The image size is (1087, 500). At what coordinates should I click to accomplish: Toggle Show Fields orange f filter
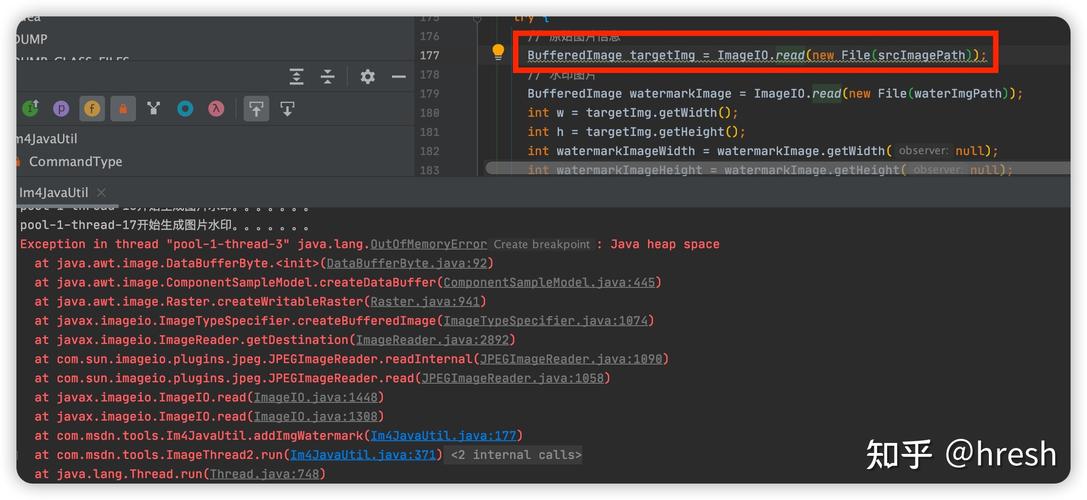tap(92, 109)
